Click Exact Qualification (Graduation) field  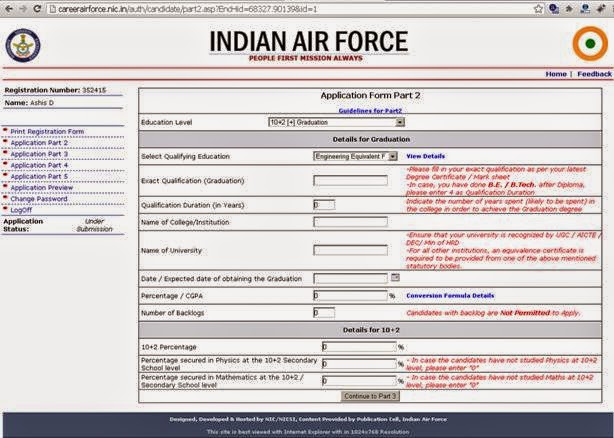click(x=350, y=180)
